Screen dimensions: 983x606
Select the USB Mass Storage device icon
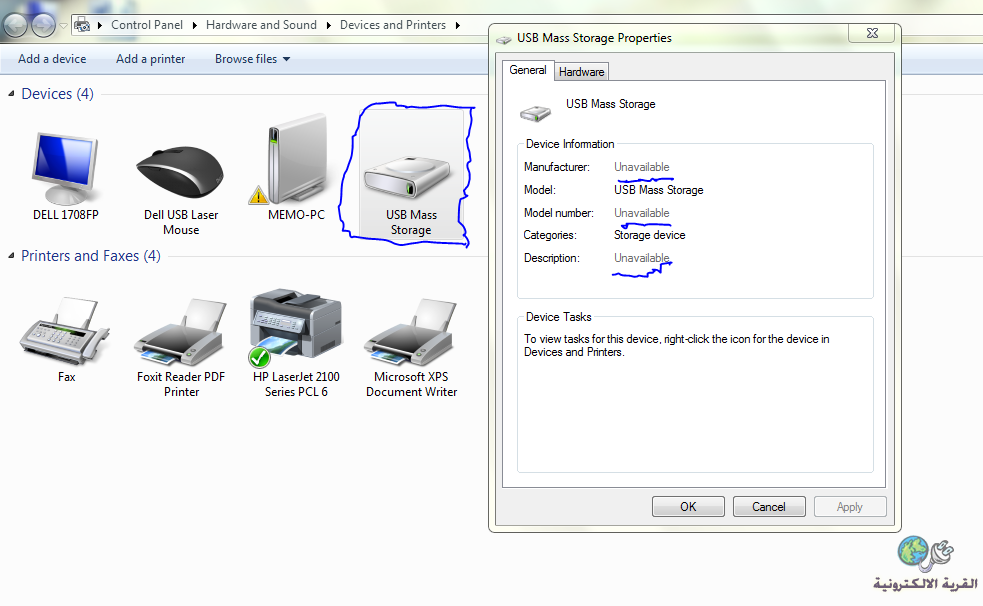[407, 178]
